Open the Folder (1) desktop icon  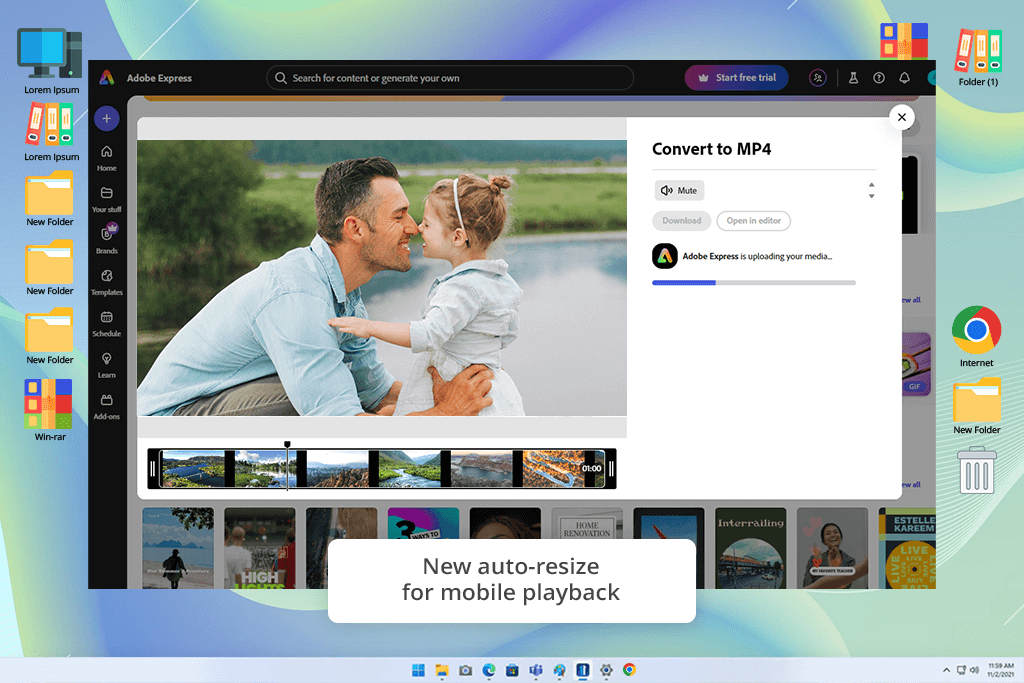(978, 57)
